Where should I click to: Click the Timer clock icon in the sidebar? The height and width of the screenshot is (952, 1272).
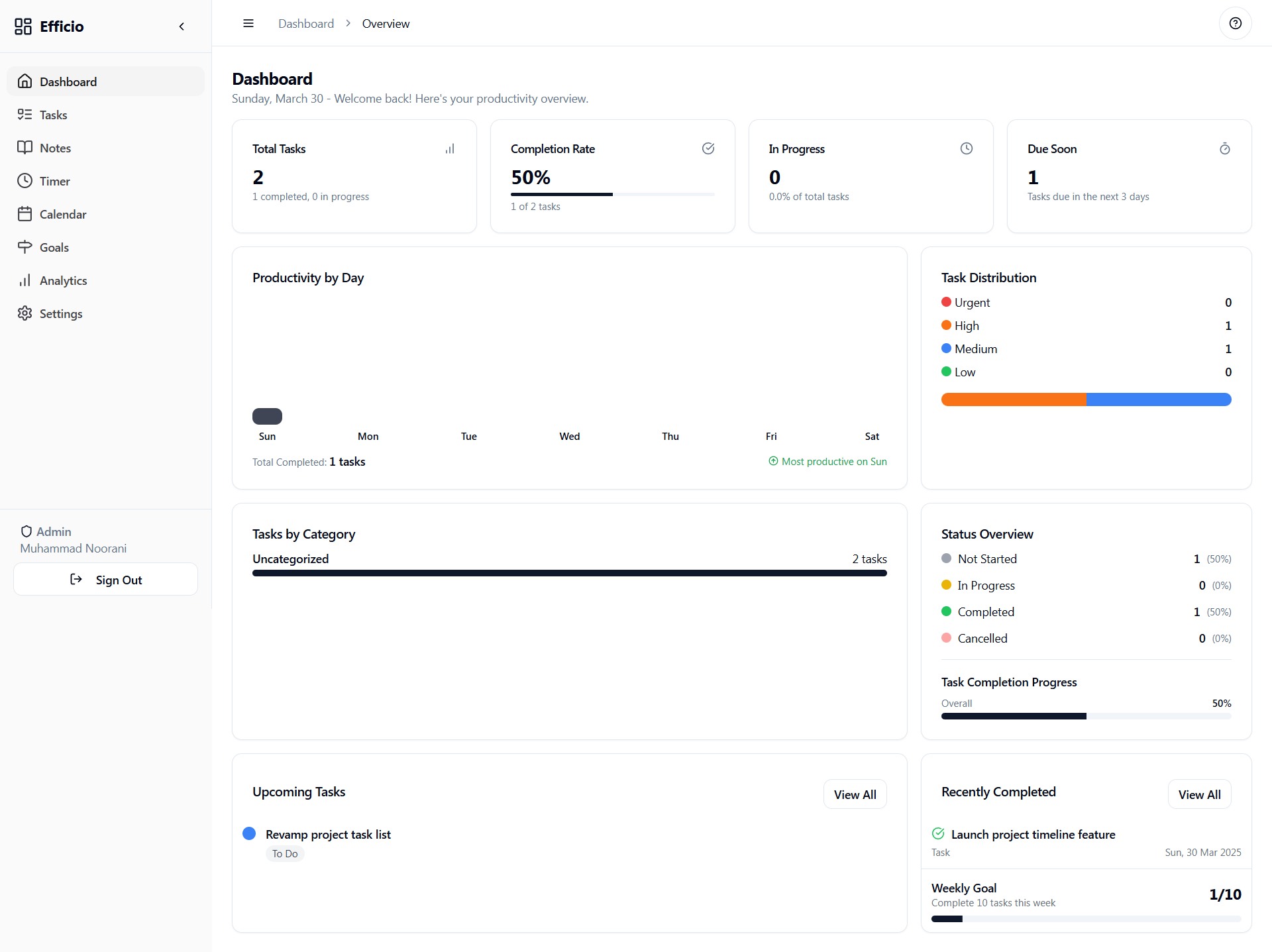pos(25,180)
